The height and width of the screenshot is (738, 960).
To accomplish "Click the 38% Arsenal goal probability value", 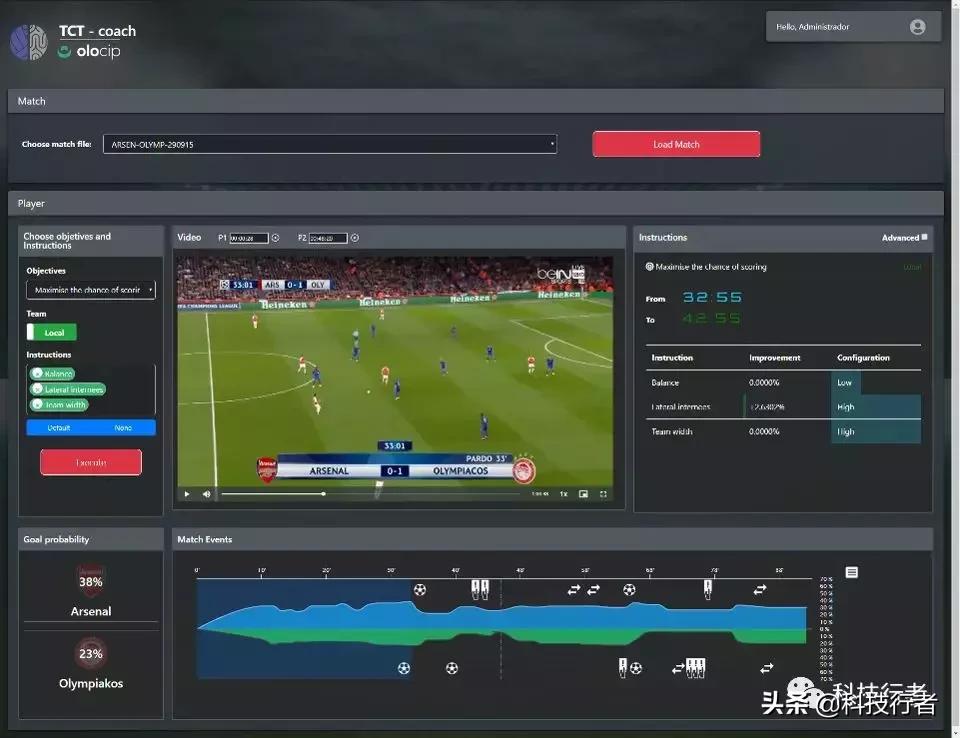I will coord(91,582).
